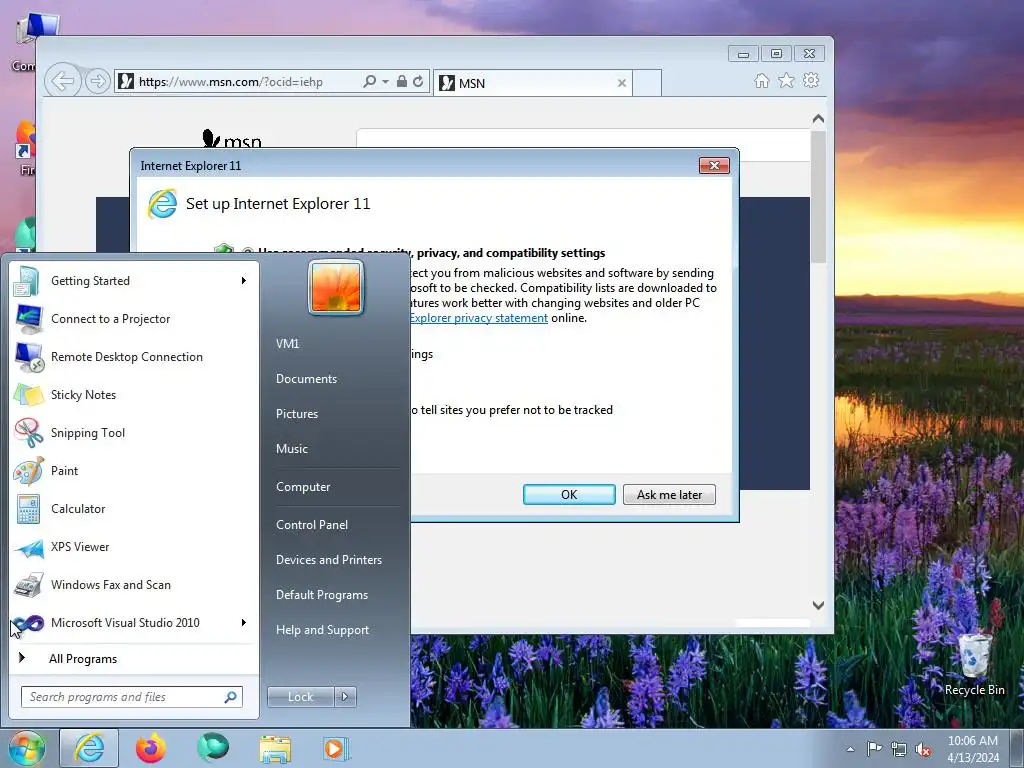
Task: Click Search programs and files box
Action: 132,697
